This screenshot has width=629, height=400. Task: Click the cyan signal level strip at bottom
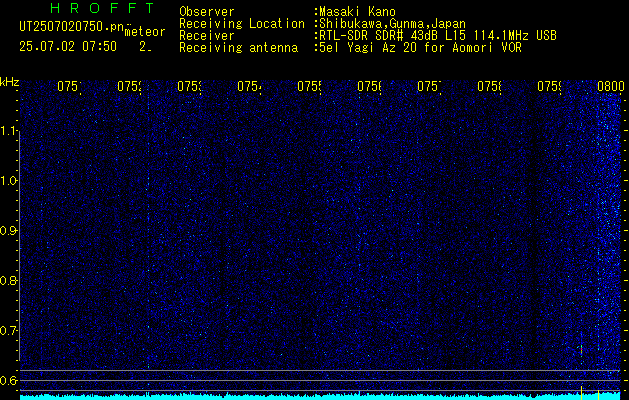tap(320, 397)
